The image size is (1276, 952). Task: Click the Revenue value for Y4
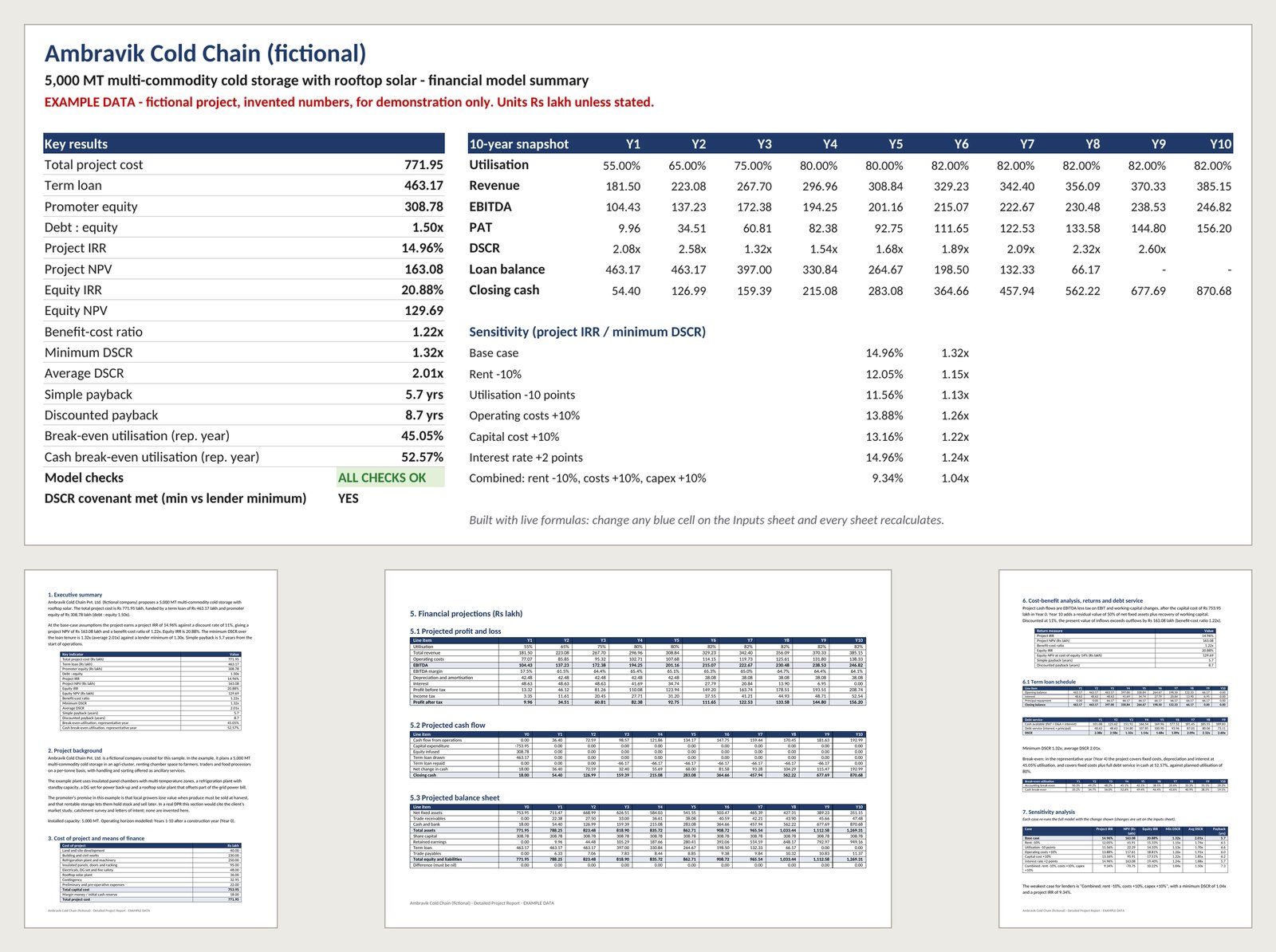click(820, 187)
